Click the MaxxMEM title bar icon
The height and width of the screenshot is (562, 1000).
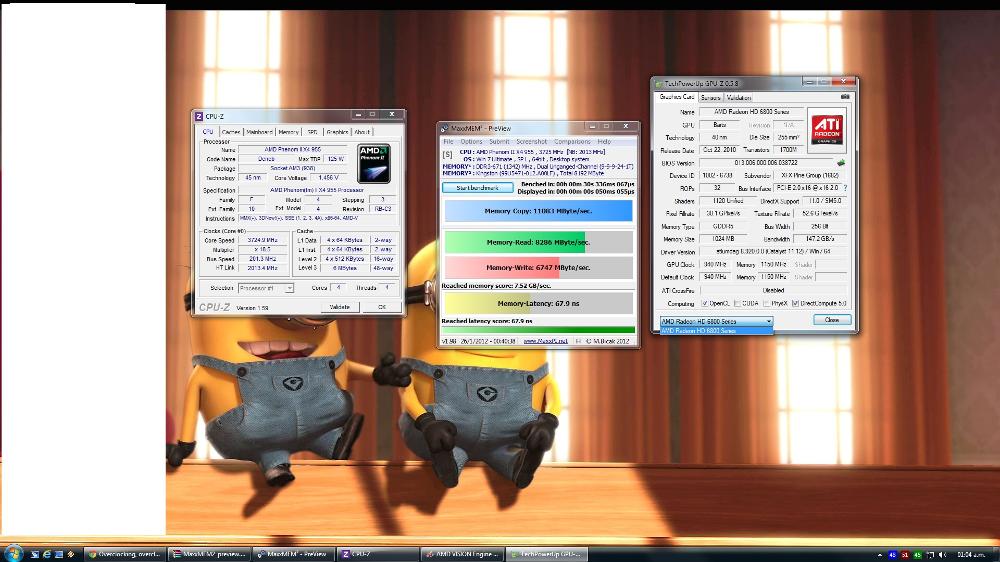click(x=445, y=128)
